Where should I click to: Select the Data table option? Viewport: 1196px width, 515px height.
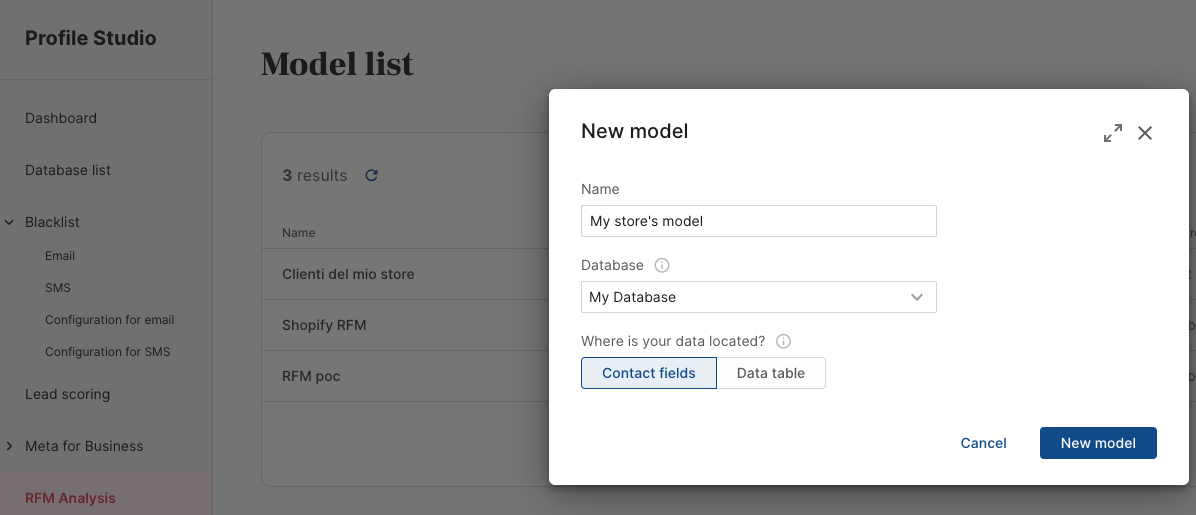point(771,373)
